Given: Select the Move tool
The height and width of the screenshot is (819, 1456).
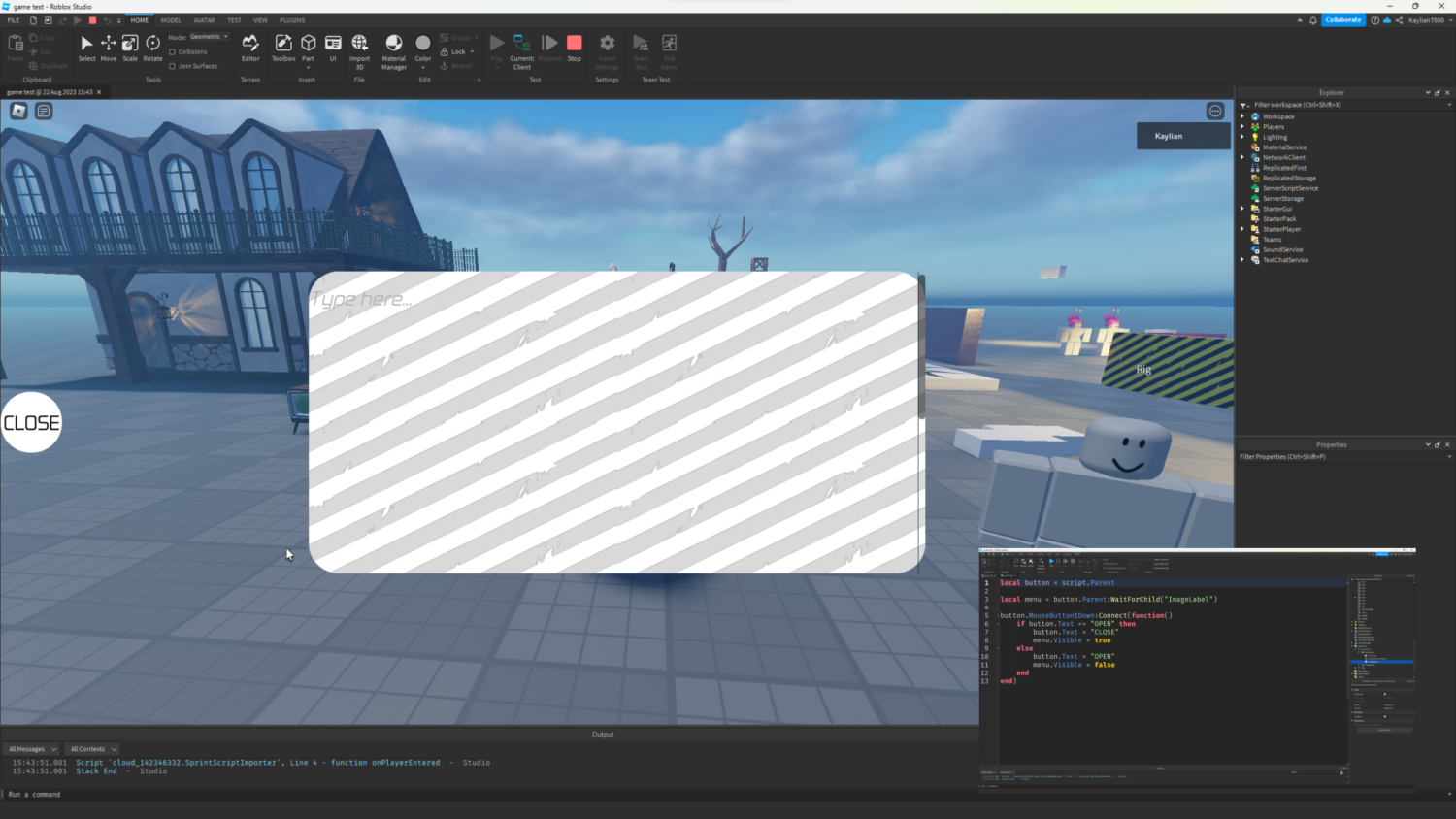Looking at the screenshot, I should pyautogui.click(x=109, y=46).
